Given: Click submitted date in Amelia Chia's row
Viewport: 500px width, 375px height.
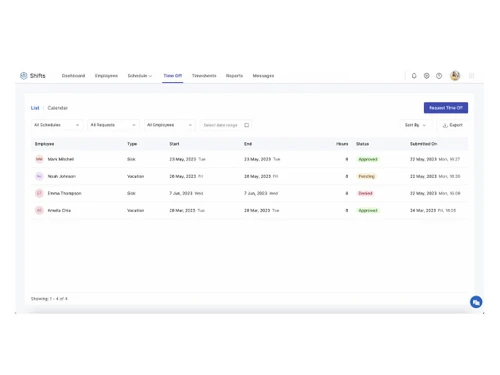Looking at the screenshot, I should click(x=433, y=210).
